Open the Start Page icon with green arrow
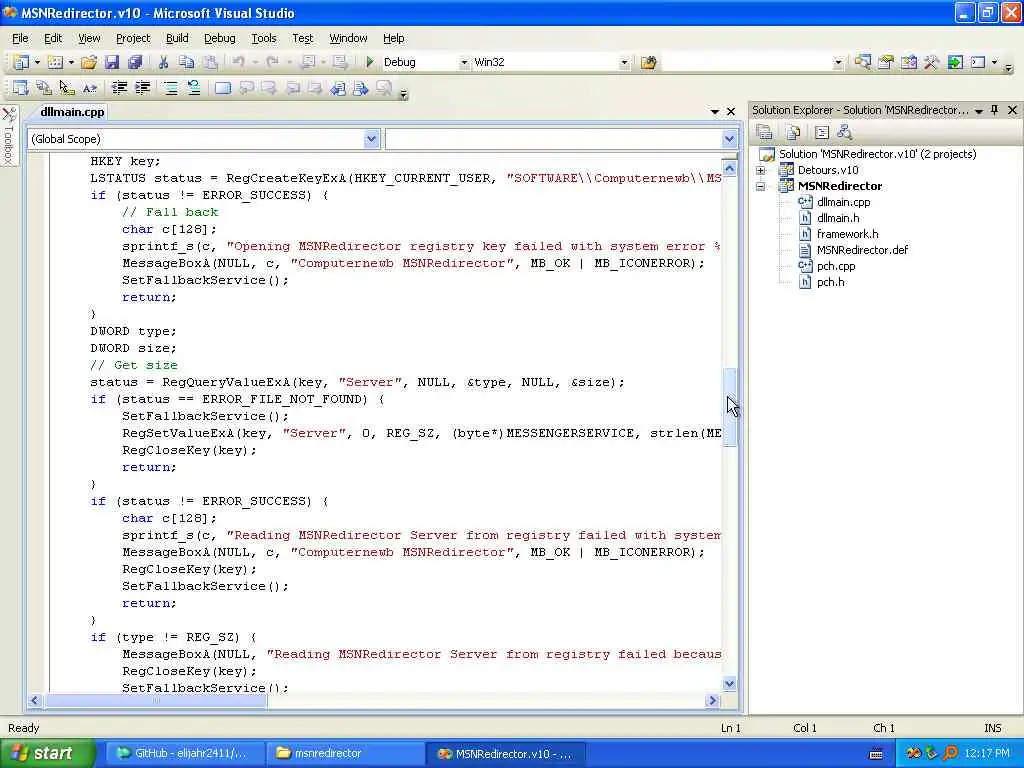The image size is (1024, 768). tap(955, 62)
